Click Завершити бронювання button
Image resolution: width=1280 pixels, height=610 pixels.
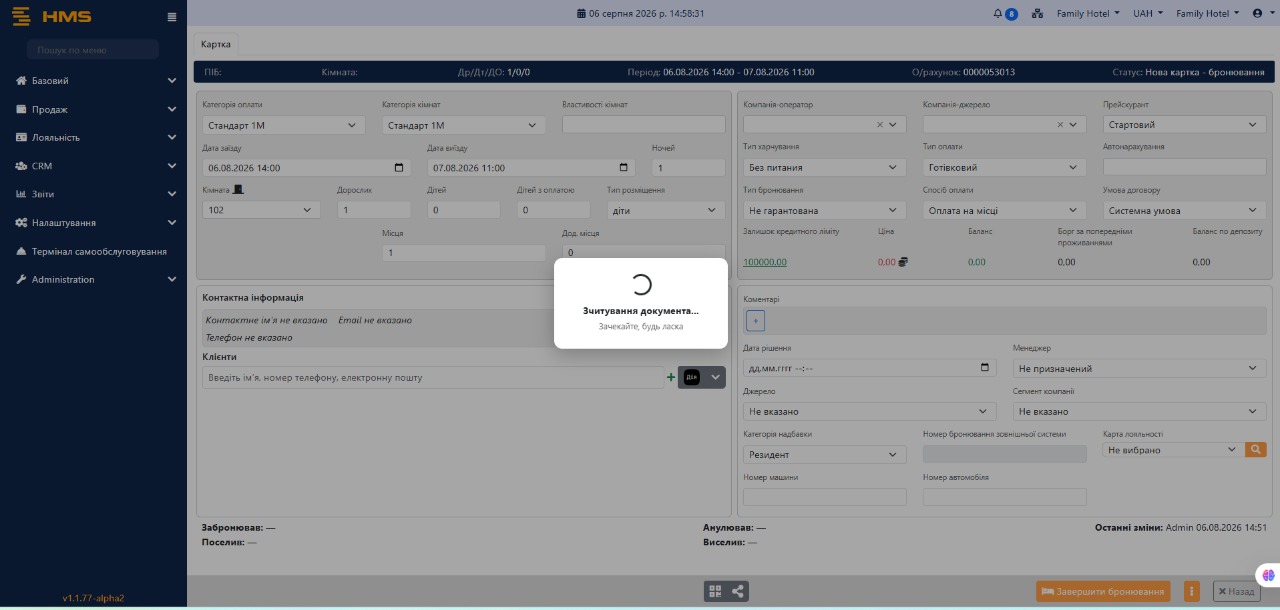pos(1102,591)
